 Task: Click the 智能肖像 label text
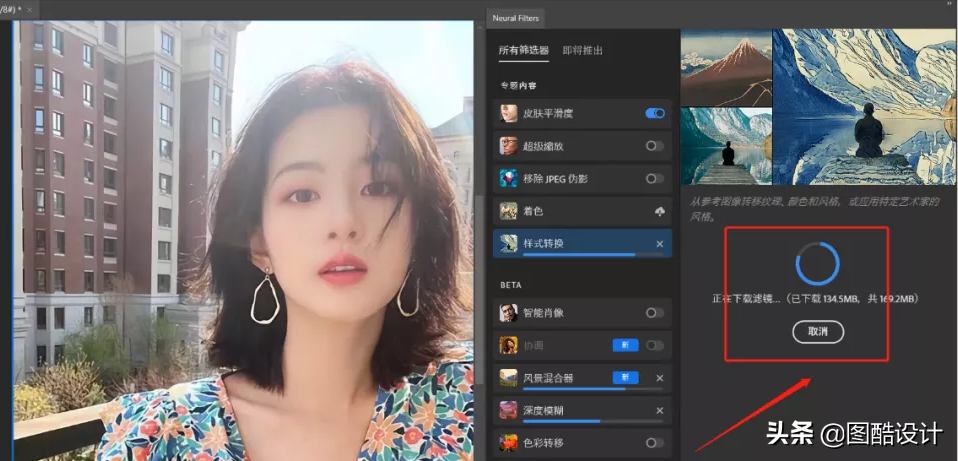(x=543, y=313)
